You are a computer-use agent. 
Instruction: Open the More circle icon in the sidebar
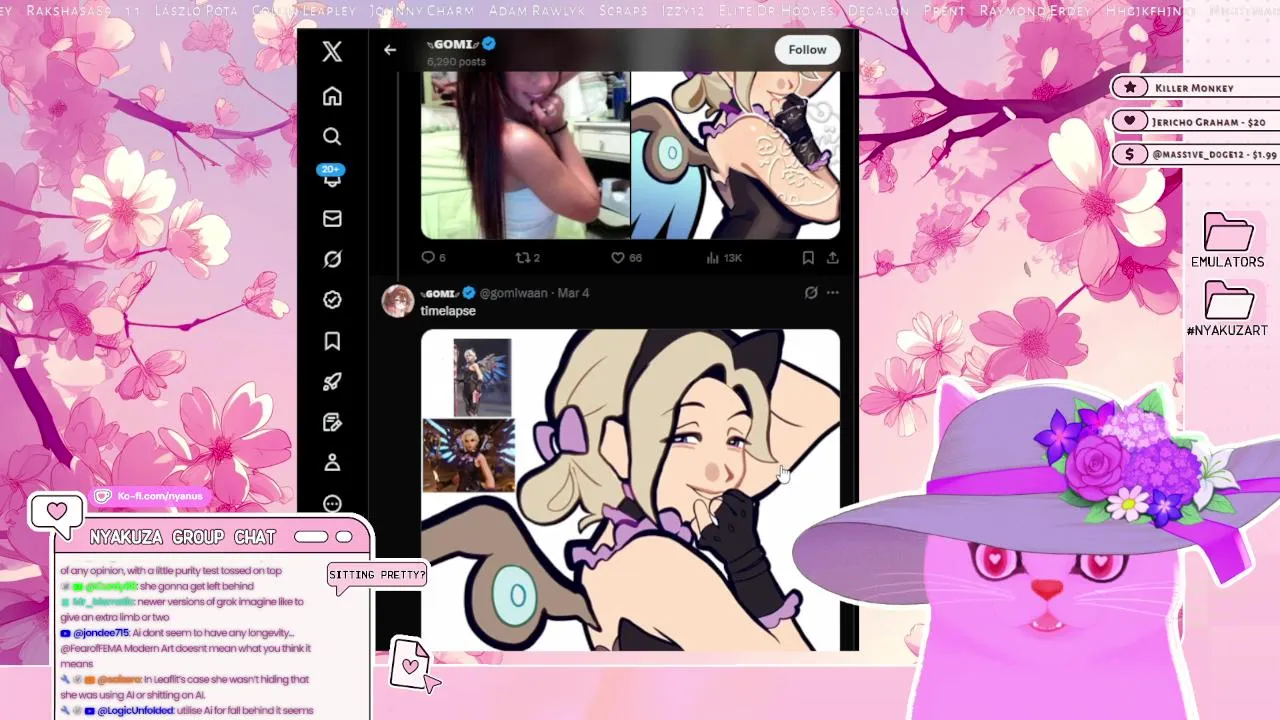click(332, 503)
